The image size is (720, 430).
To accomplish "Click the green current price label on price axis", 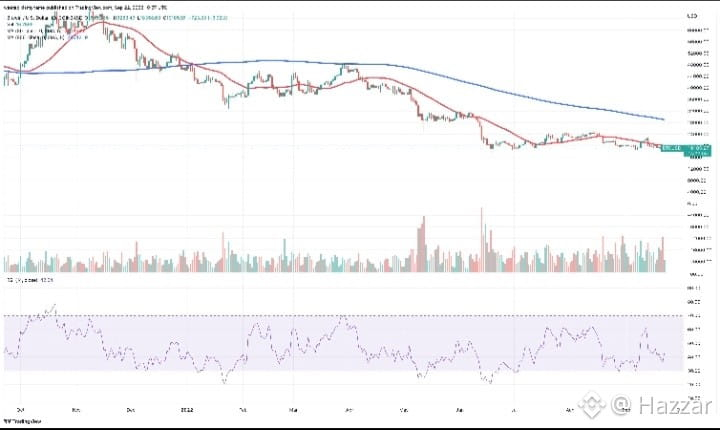I will pos(686,150).
